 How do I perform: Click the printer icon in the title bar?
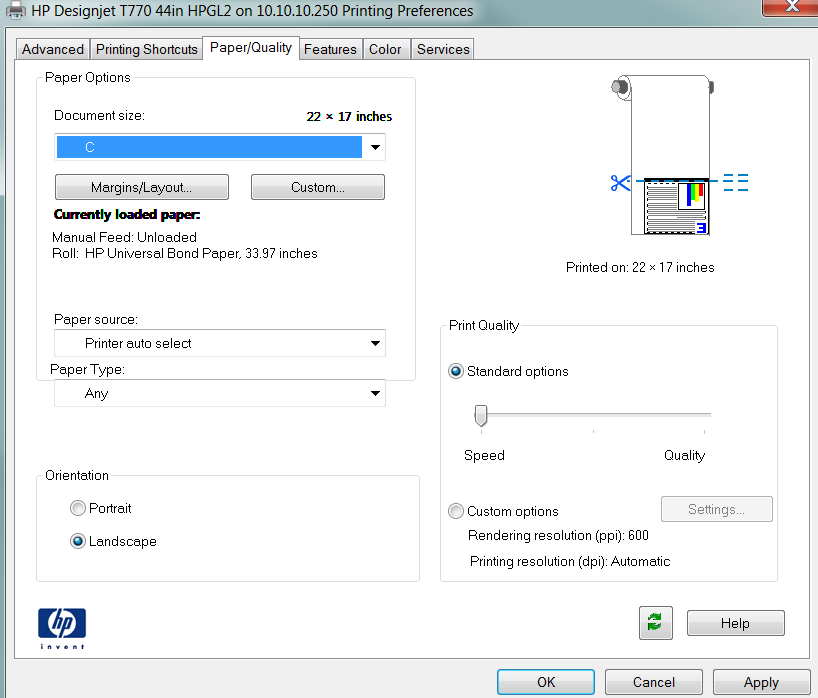tap(16, 10)
